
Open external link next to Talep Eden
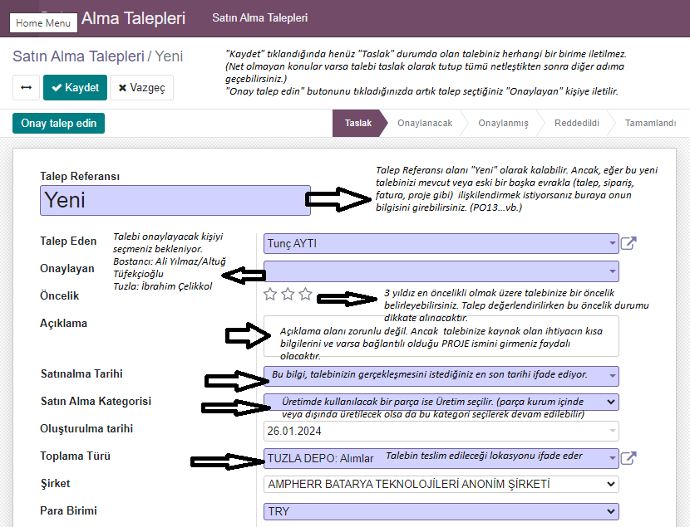pos(628,243)
